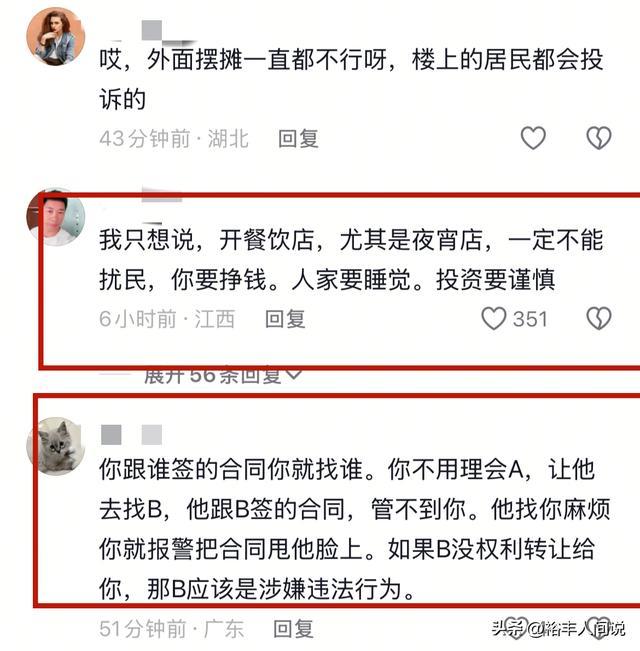Click the chevron next to 56条回复
This screenshot has height=651, width=640.
tap(293, 374)
